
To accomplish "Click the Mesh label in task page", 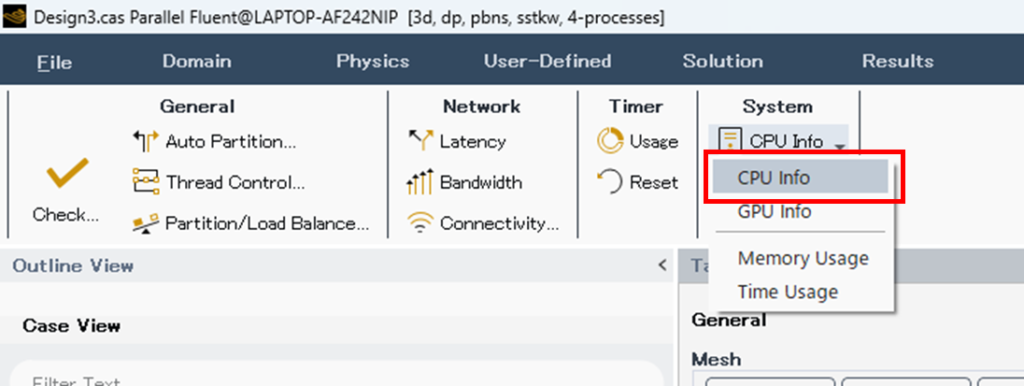I will click(x=716, y=359).
